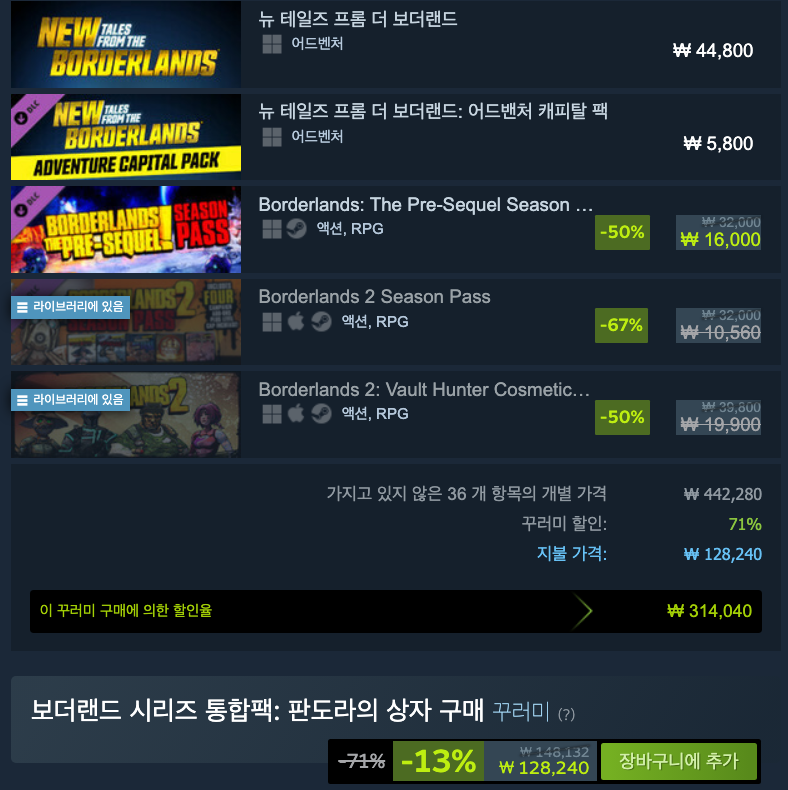Click the DLC badge on the Pre-Sequel Season Pass thumbnail

(x=29, y=205)
